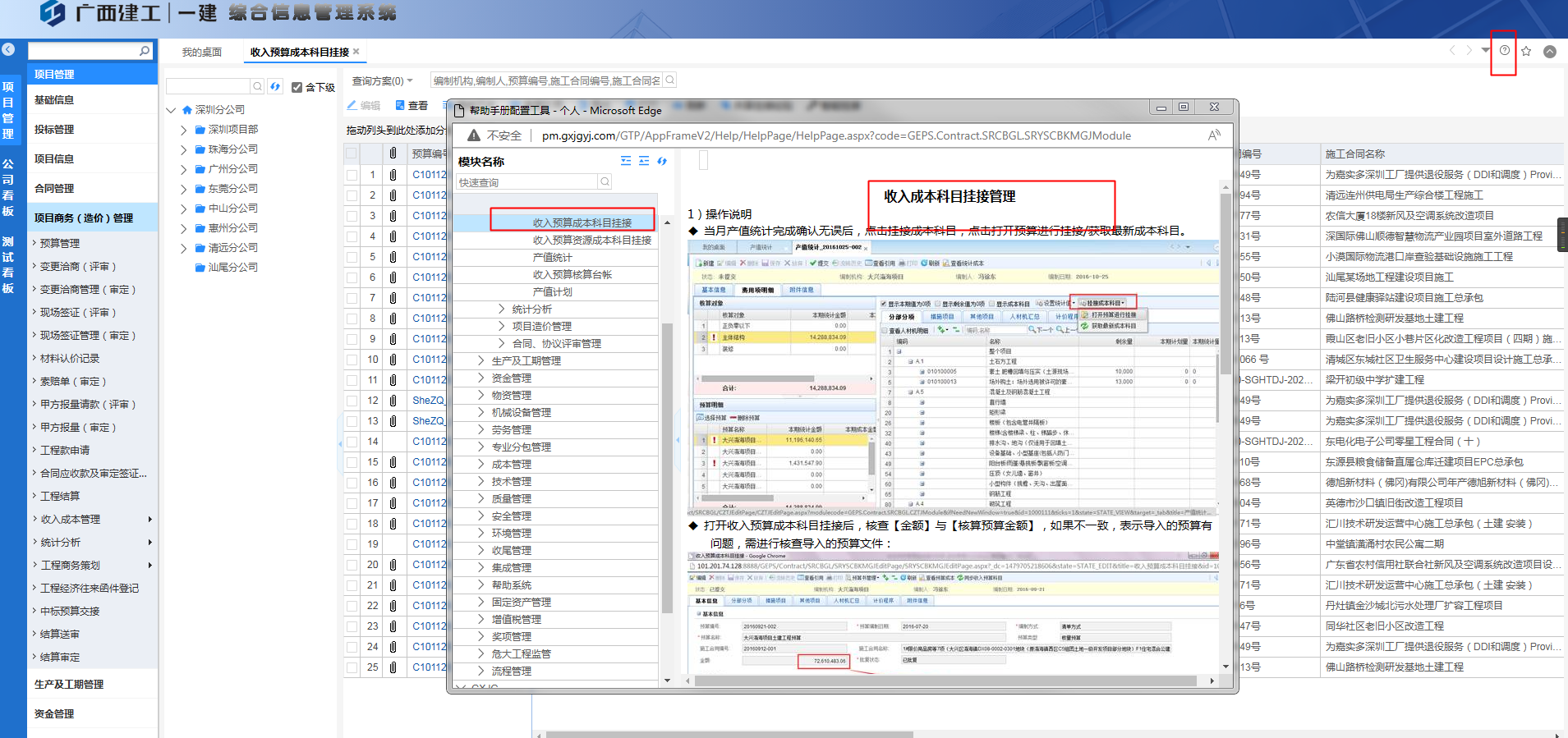Go to previous tab with left arrow
This screenshot has height=738, width=1568.
pos(1452,51)
